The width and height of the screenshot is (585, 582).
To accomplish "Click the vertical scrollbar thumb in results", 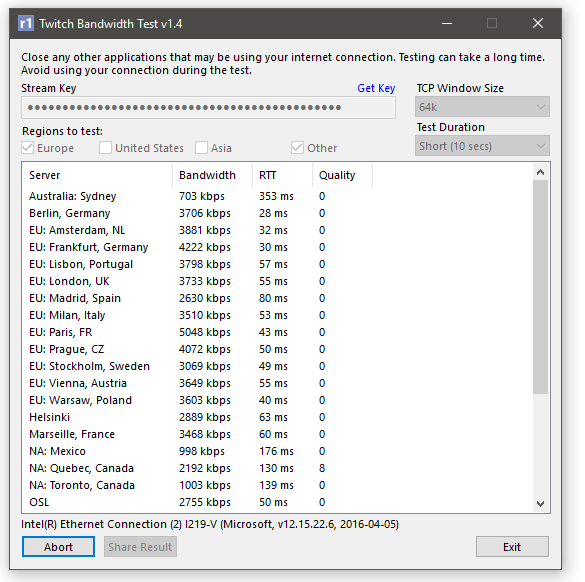I will pyautogui.click(x=540, y=287).
